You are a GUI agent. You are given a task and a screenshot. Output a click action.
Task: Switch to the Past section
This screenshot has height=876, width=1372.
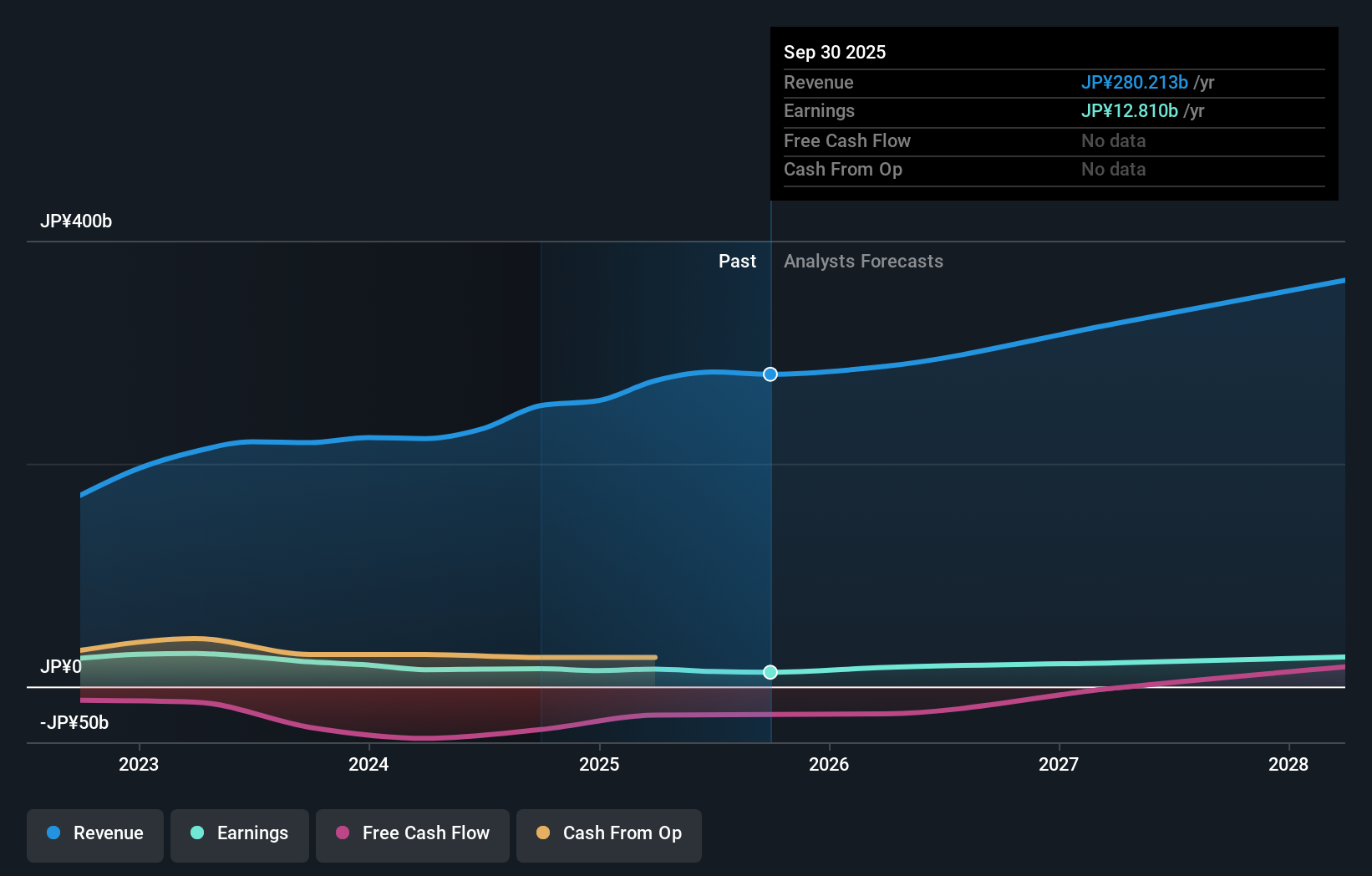point(737,261)
